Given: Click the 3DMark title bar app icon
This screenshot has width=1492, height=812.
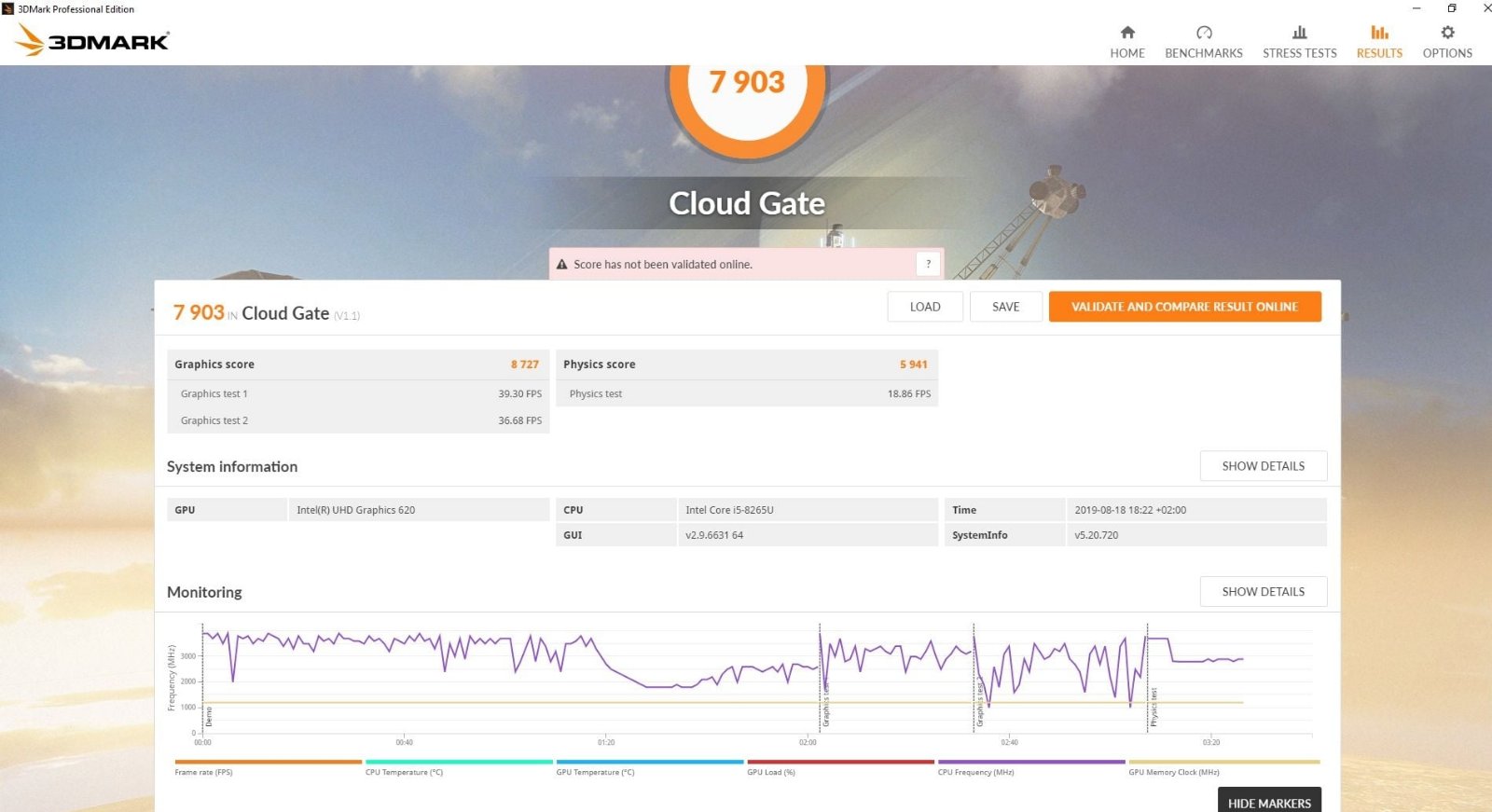Looking at the screenshot, I should 8,8.
